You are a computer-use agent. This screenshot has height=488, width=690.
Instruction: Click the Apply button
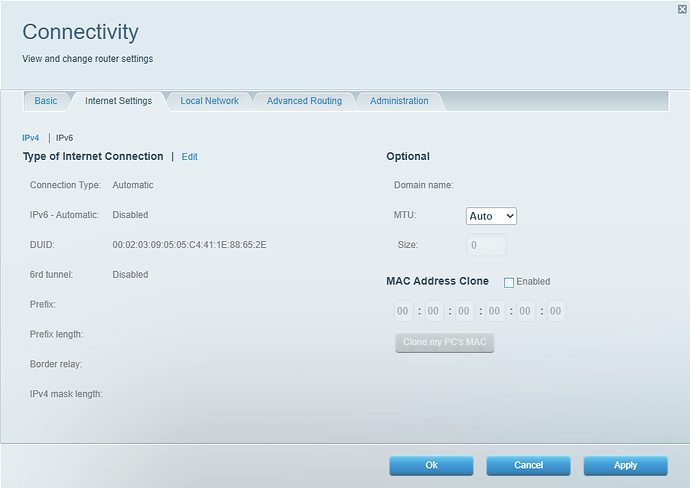[625, 466]
